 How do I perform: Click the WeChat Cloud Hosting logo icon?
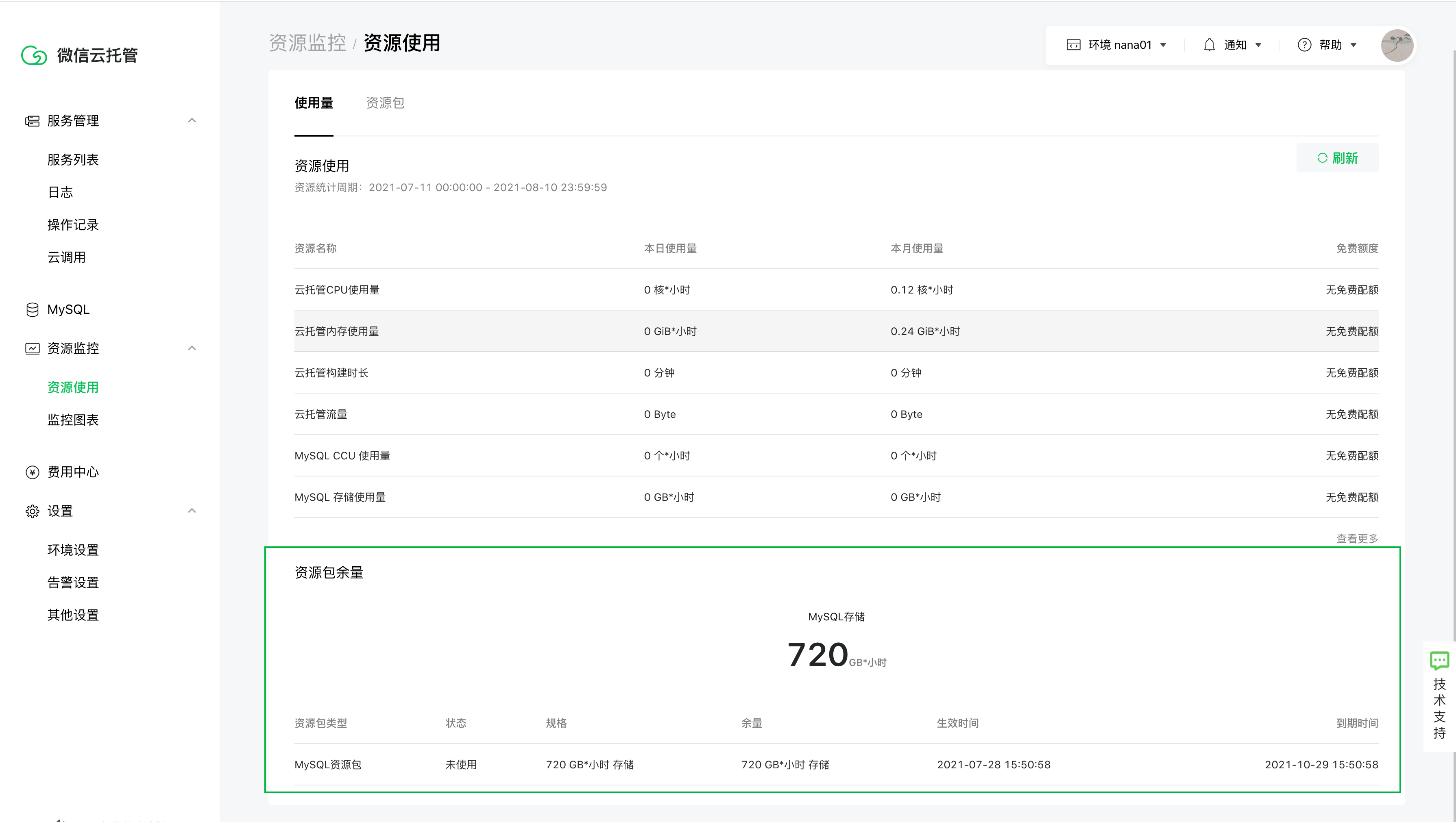(x=34, y=55)
